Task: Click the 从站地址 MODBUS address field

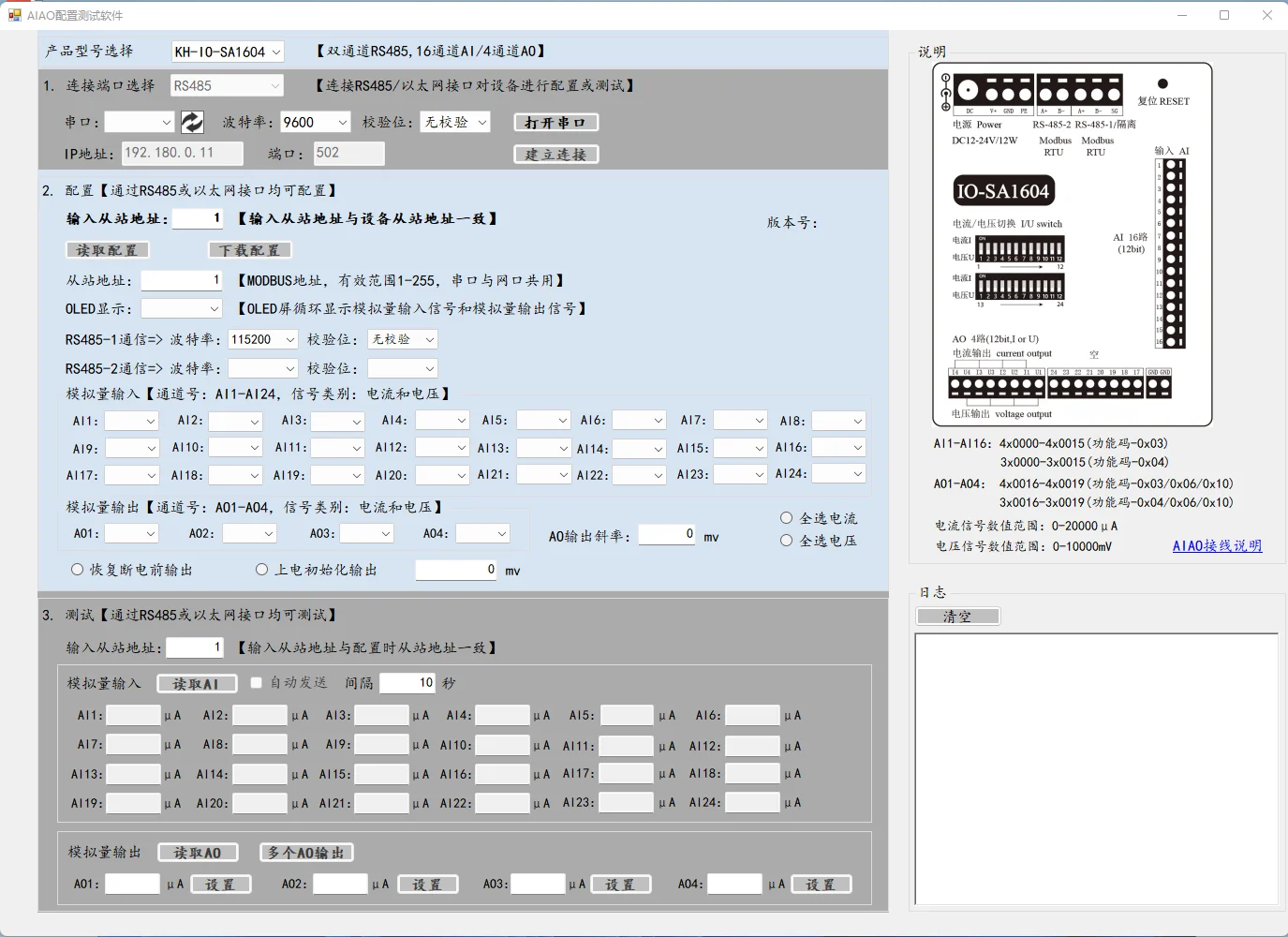Action: [x=181, y=279]
